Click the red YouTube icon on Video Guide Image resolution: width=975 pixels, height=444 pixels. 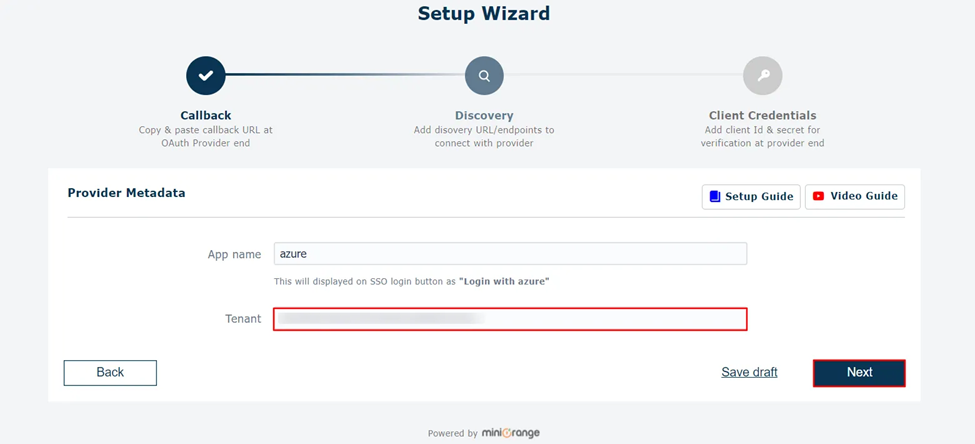[x=818, y=196]
